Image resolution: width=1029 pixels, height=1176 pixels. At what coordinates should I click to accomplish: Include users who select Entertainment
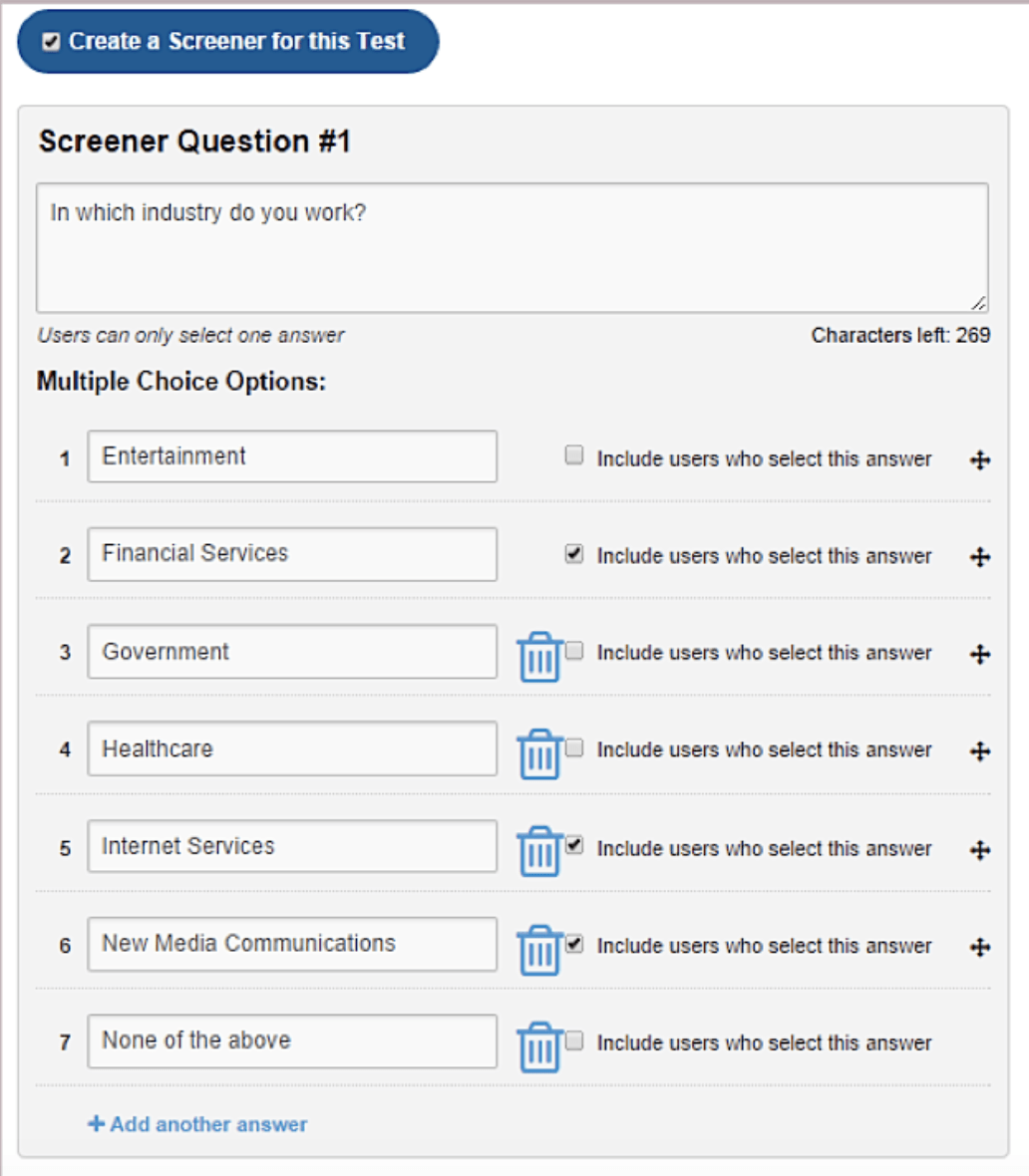point(573,454)
